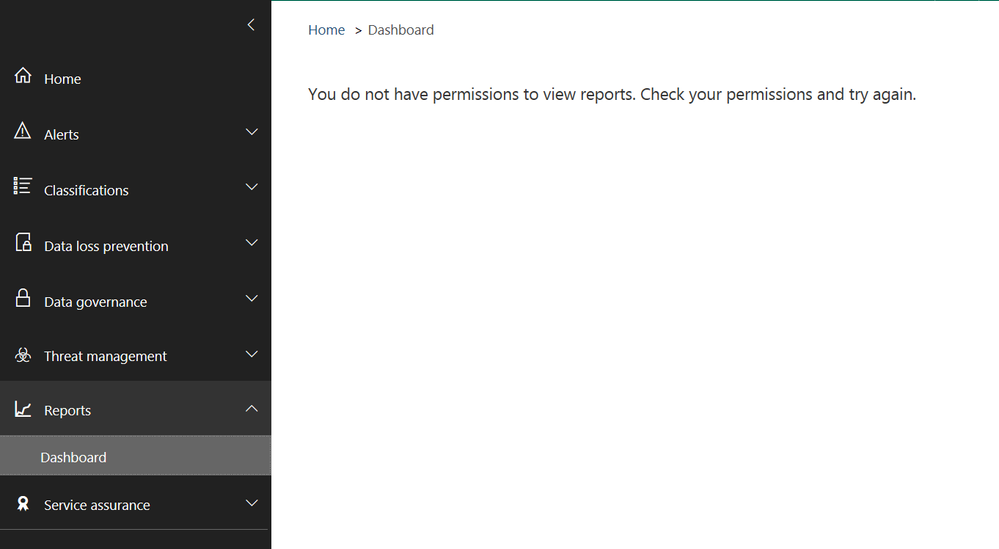Click the Classifications list icon
Screen dimensions: 999x549
(x=22, y=185)
